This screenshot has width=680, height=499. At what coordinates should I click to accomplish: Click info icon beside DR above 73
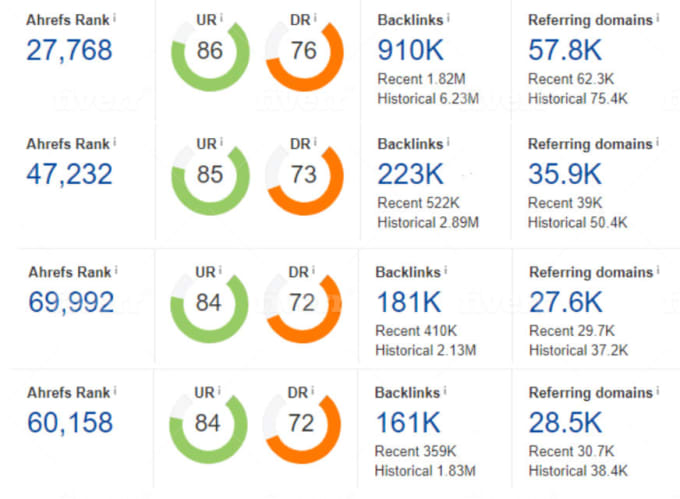[317, 142]
